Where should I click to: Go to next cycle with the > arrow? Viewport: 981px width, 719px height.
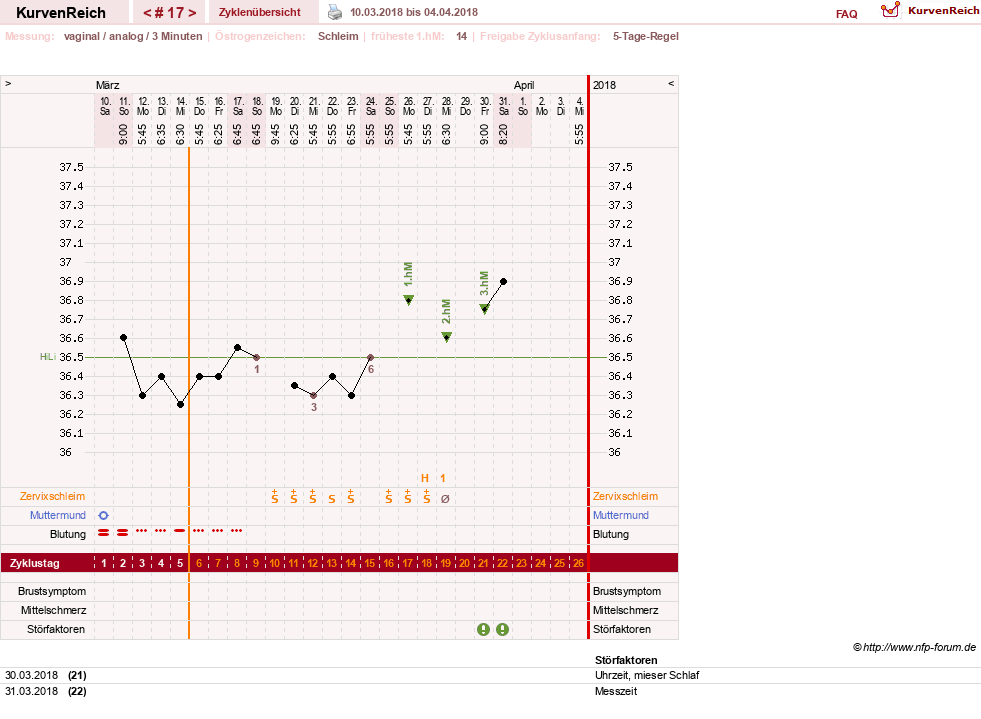[192, 13]
